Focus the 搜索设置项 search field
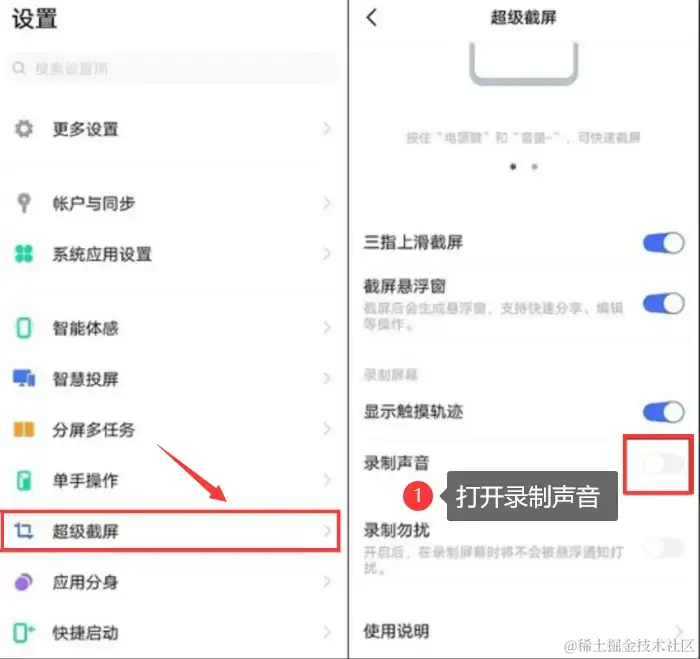This screenshot has height=659, width=700. tap(172, 68)
